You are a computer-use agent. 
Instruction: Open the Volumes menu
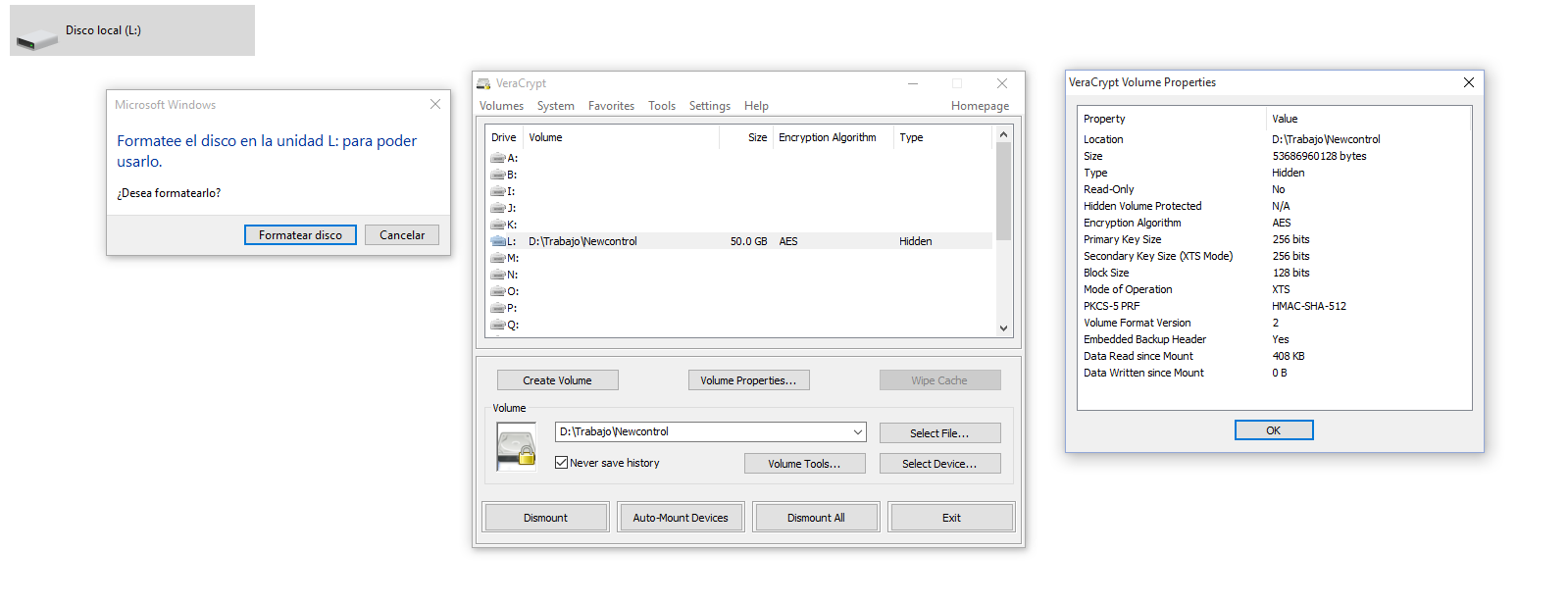pyautogui.click(x=501, y=106)
